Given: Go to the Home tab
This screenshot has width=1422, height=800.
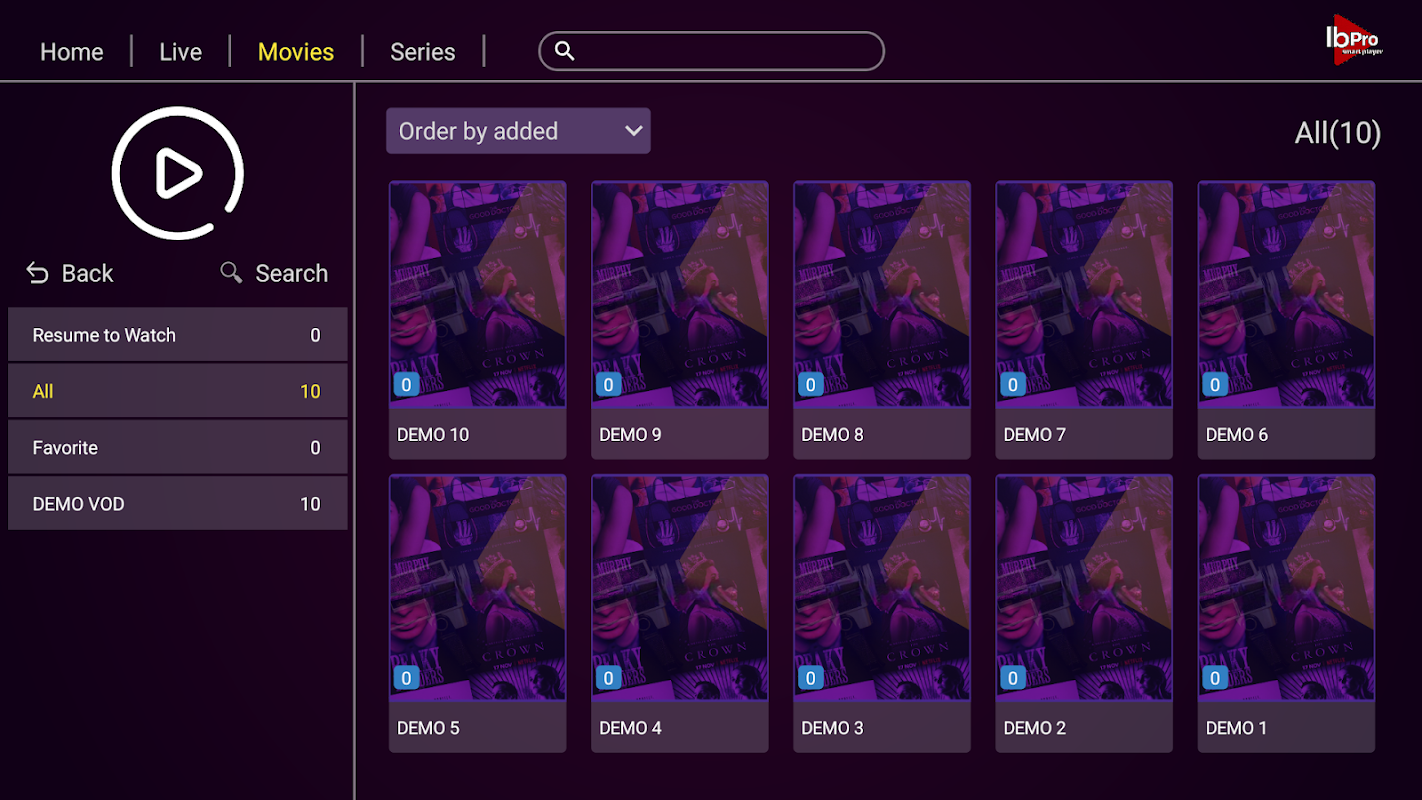Looking at the screenshot, I should pyautogui.click(x=72, y=52).
